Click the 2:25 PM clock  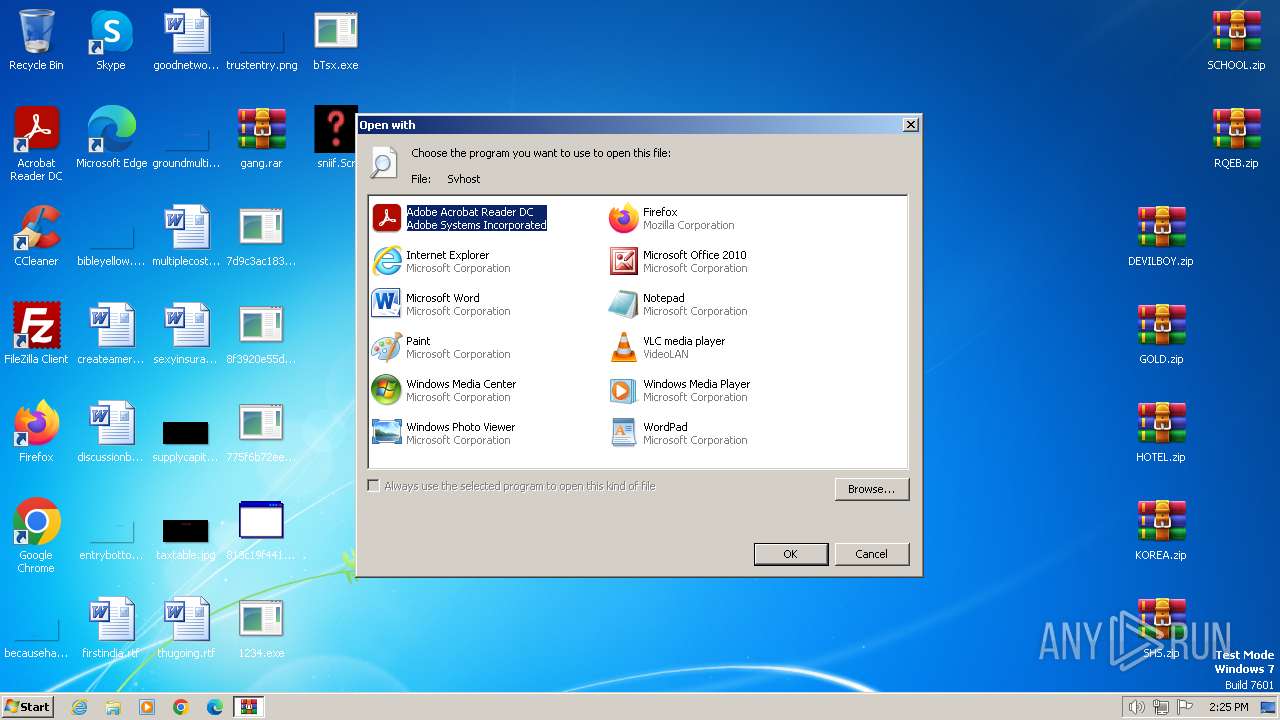click(x=1228, y=707)
